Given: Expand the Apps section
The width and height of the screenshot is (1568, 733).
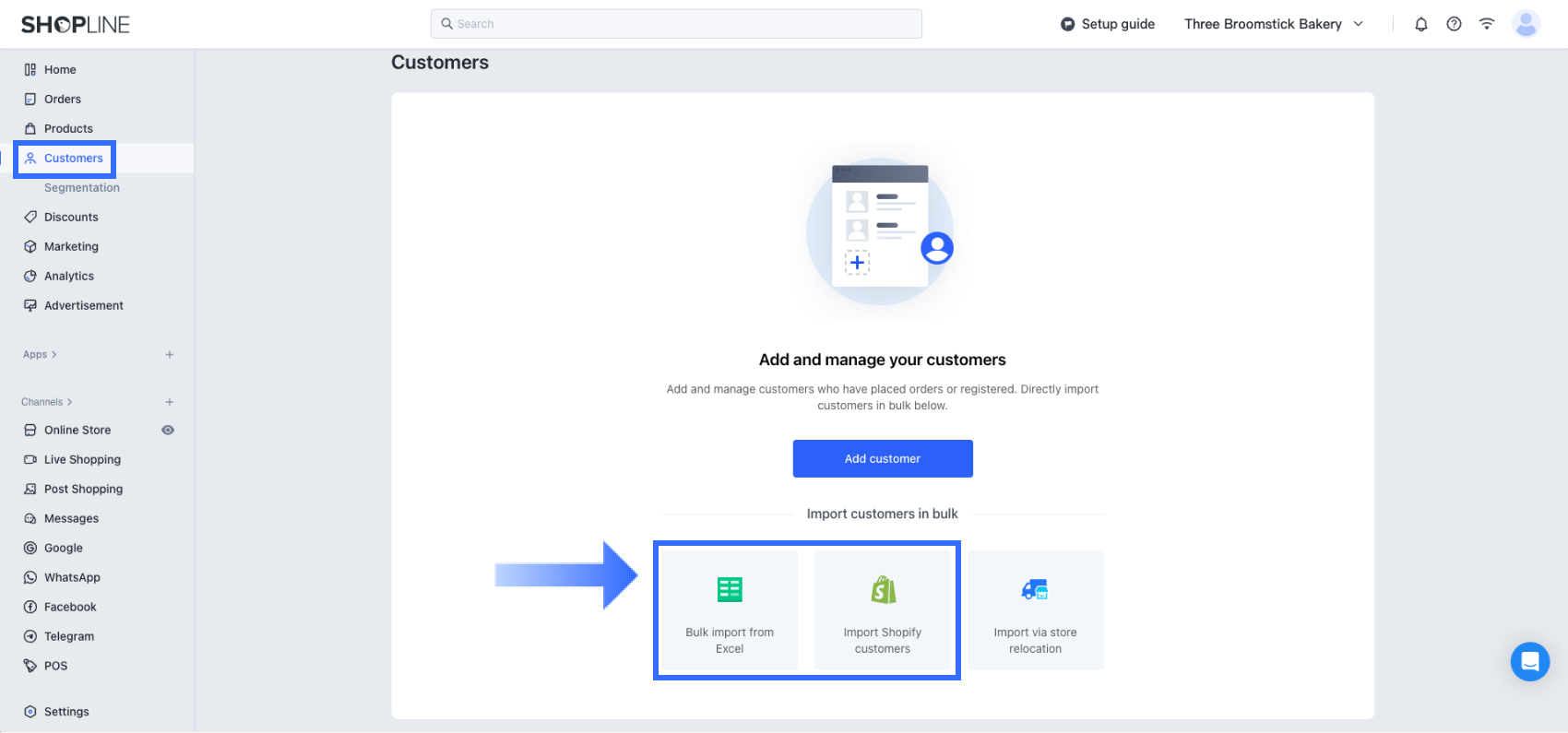Looking at the screenshot, I should pos(40,354).
